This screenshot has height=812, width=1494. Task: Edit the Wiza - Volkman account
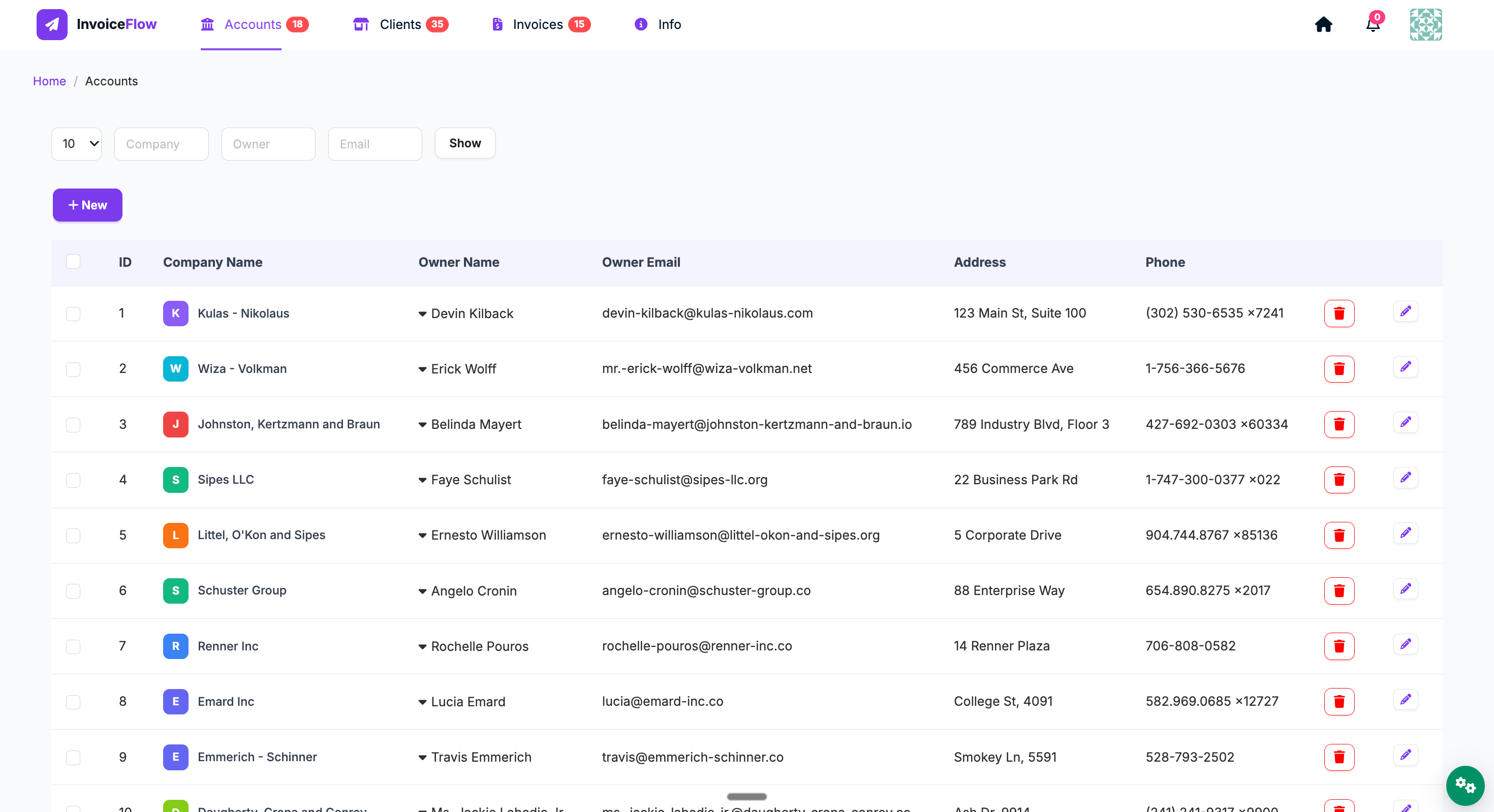pos(1405,367)
